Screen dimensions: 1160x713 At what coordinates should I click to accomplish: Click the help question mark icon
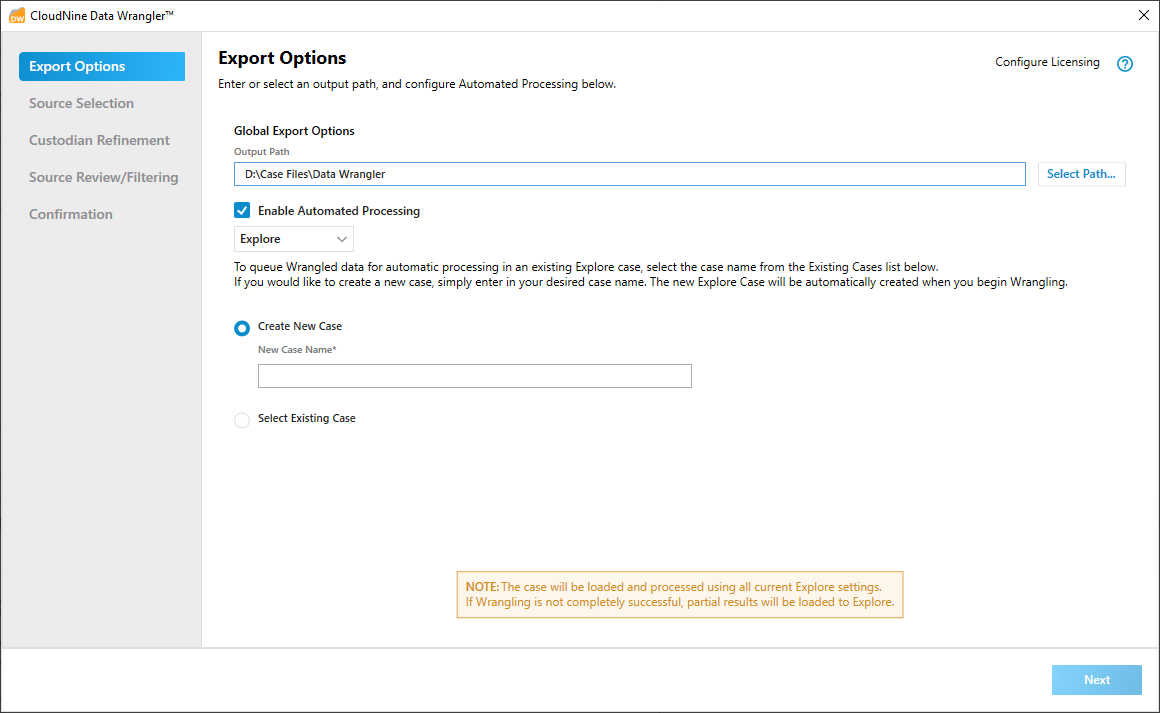[x=1124, y=64]
